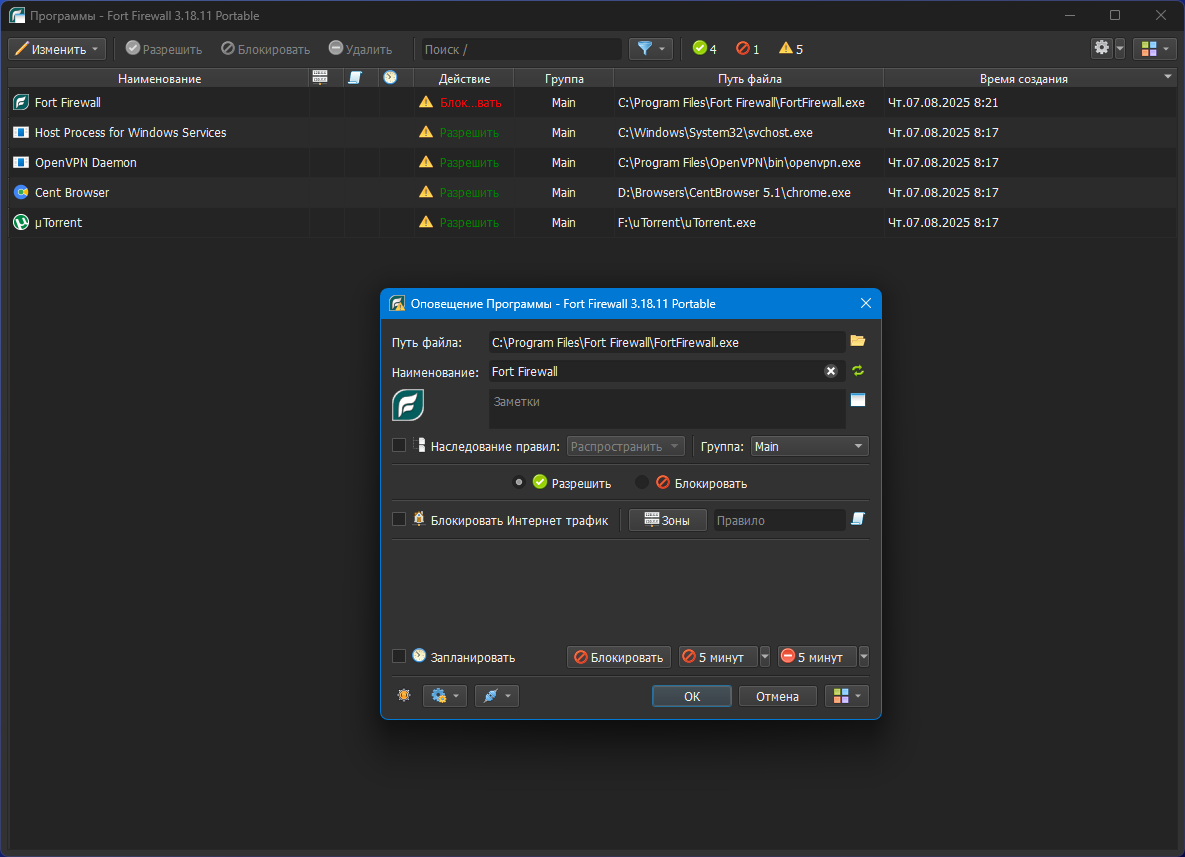Click the warning icon in the Fort Firewall row
Screen dimensions: 1185x857
(x=426, y=102)
